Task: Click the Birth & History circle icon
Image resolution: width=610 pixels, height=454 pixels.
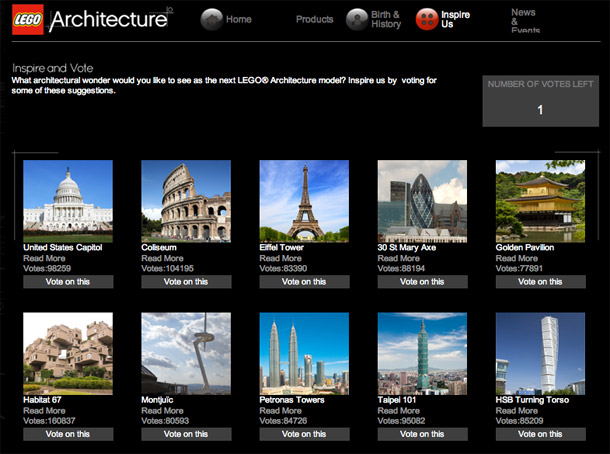Action: click(x=357, y=19)
